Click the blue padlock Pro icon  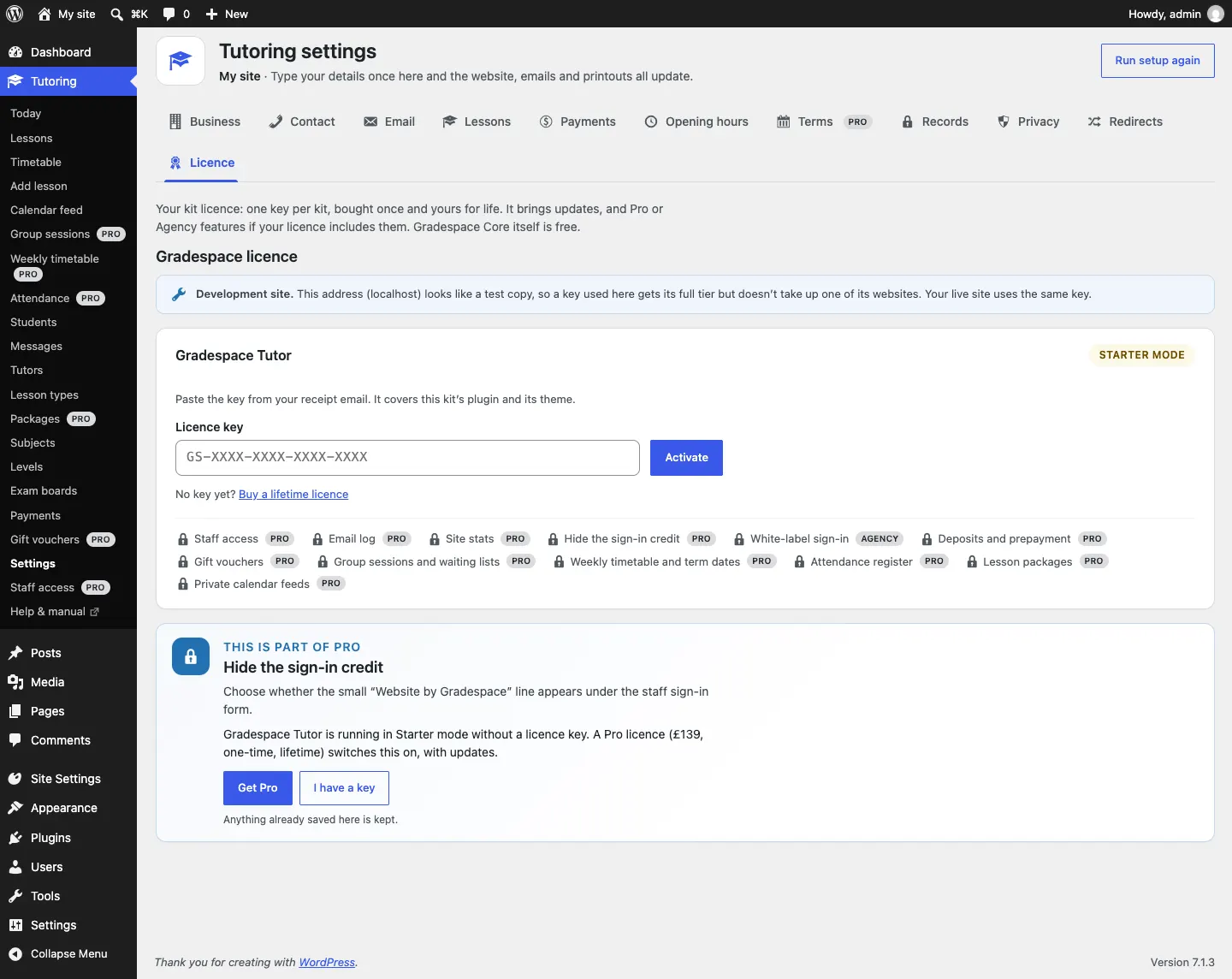click(x=191, y=656)
